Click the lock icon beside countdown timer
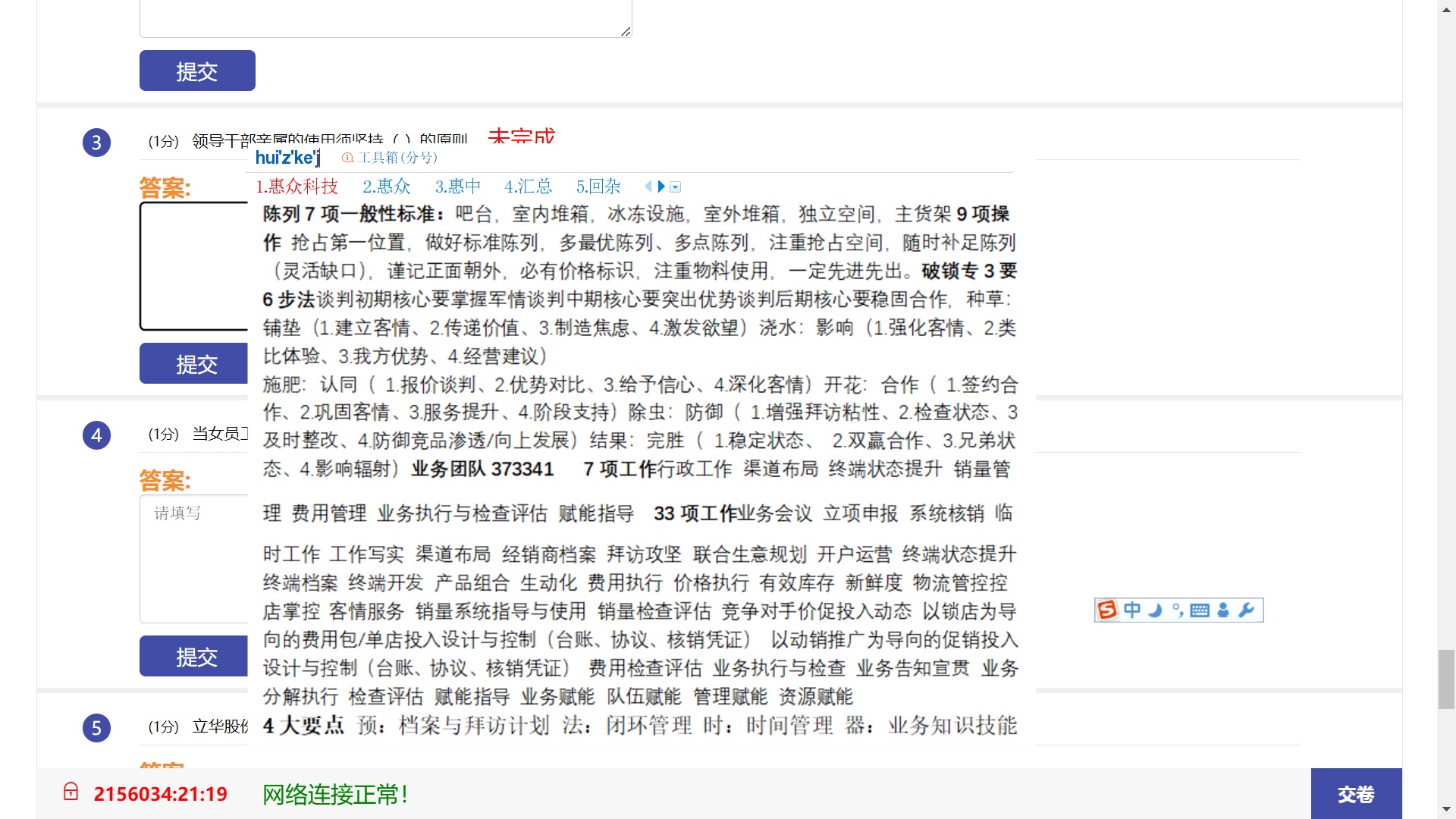The image size is (1456, 819). pyautogui.click(x=71, y=792)
